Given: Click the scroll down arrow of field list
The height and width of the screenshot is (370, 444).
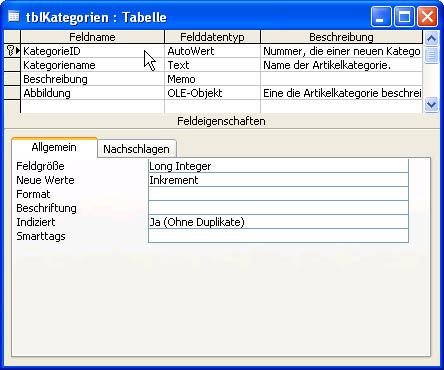Looking at the screenshot, I should [x=431, y=105].
